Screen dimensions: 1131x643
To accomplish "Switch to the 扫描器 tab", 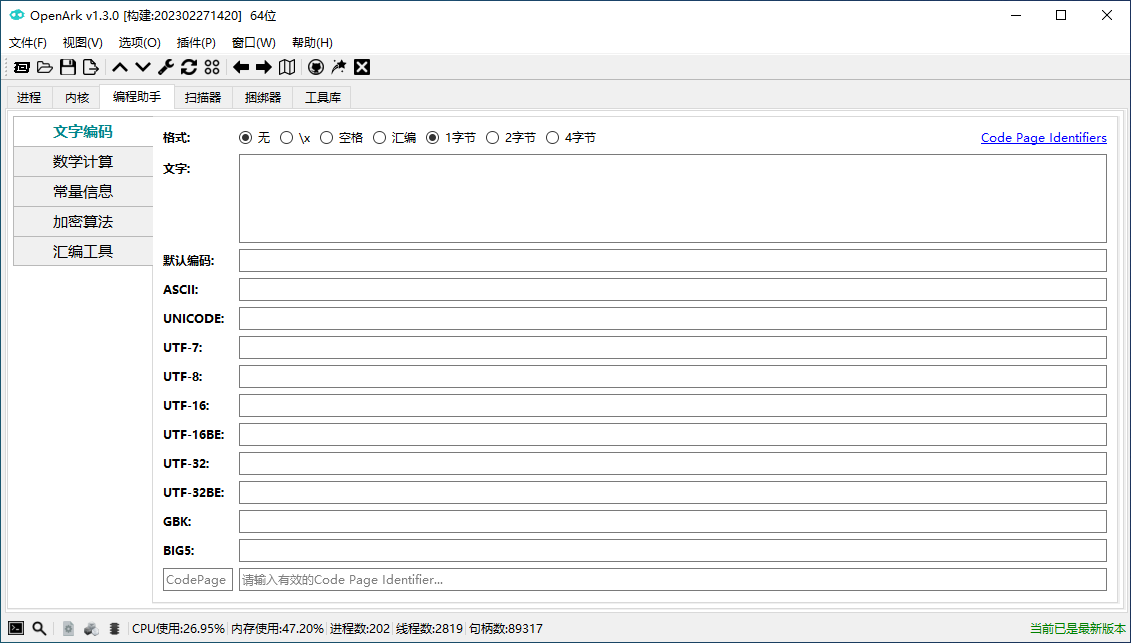I will point(203,97).
